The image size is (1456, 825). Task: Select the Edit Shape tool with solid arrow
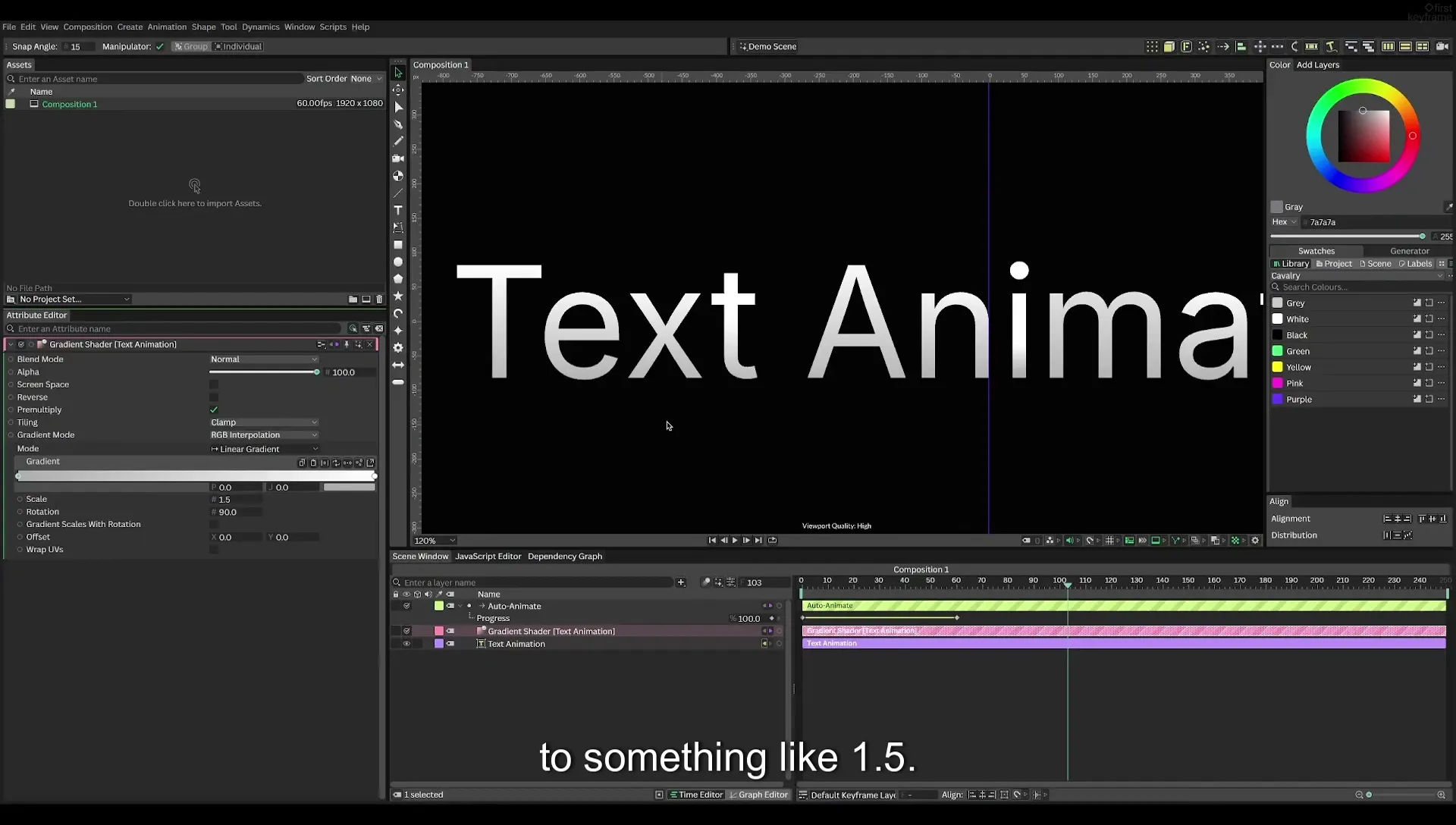point(398,107)
